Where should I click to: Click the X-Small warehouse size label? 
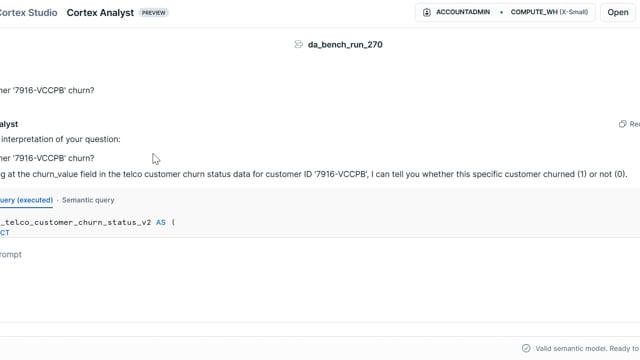(x=573, y=12)
